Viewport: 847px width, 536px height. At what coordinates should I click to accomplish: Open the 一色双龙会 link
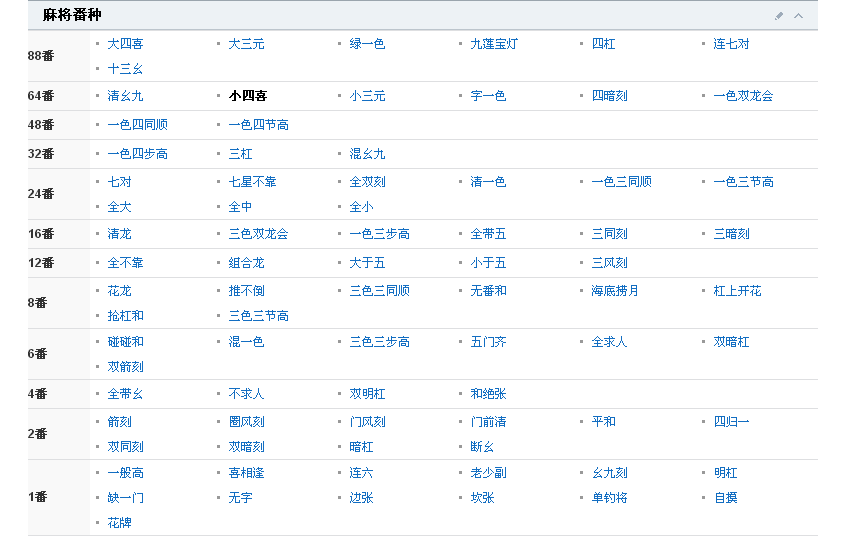pyautogui.click(x=743, y=96)
